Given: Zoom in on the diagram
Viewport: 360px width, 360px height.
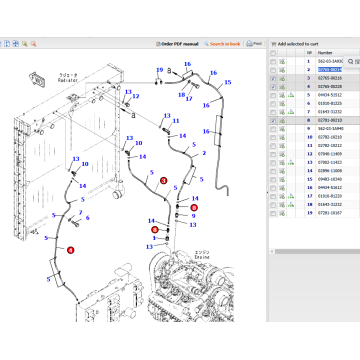Looking at the screenshot, I should (25, 44).
